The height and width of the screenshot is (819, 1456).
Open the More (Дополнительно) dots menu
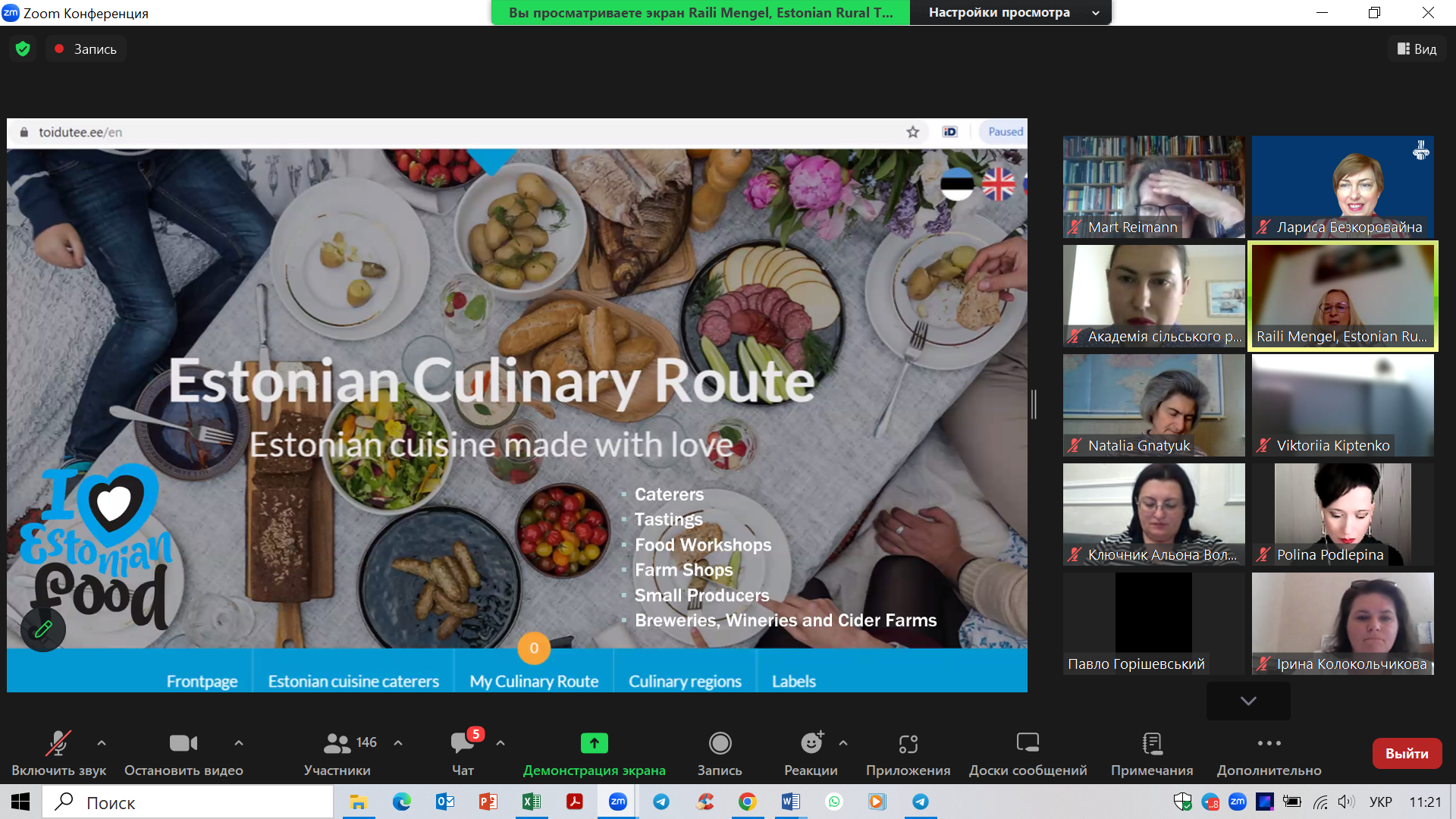[1269, 743]
